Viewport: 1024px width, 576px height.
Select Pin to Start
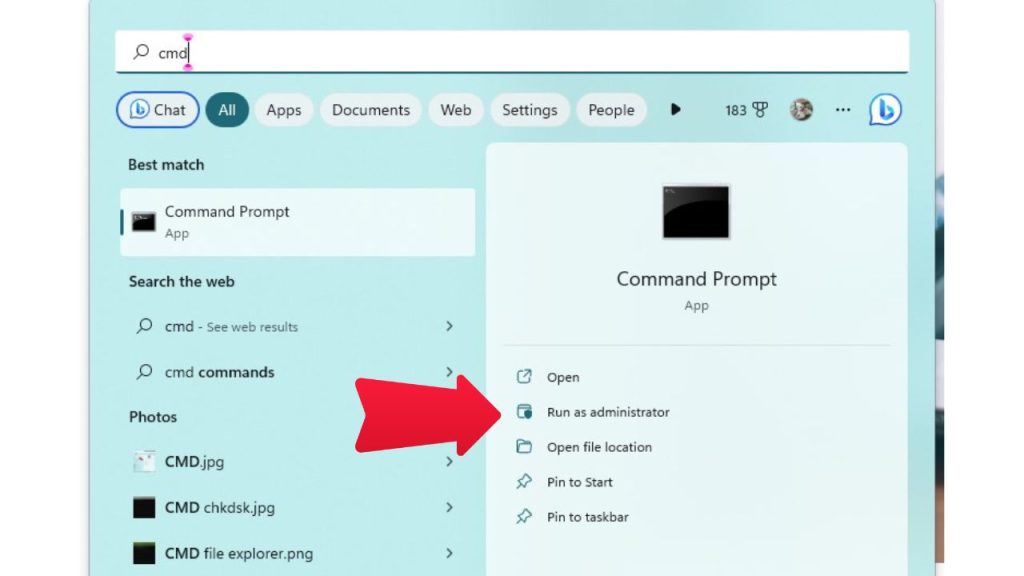pos(580,482)
